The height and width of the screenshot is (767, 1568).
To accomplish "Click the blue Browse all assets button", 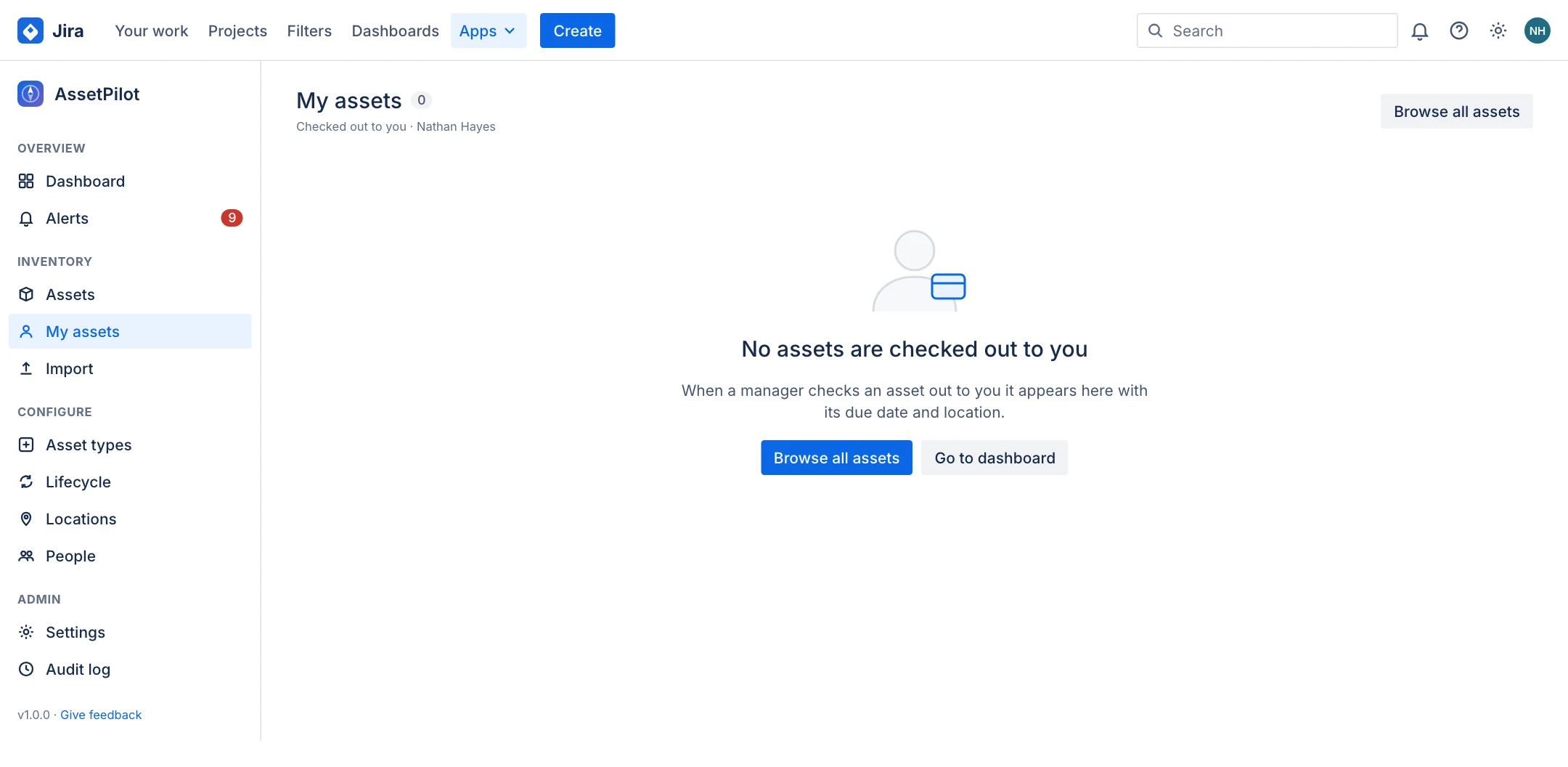I will click(836, 458).
